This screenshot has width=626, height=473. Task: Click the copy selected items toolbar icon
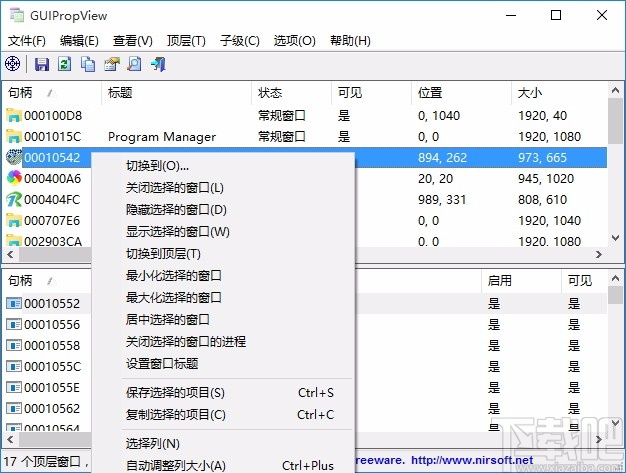(x=88, y=64)
